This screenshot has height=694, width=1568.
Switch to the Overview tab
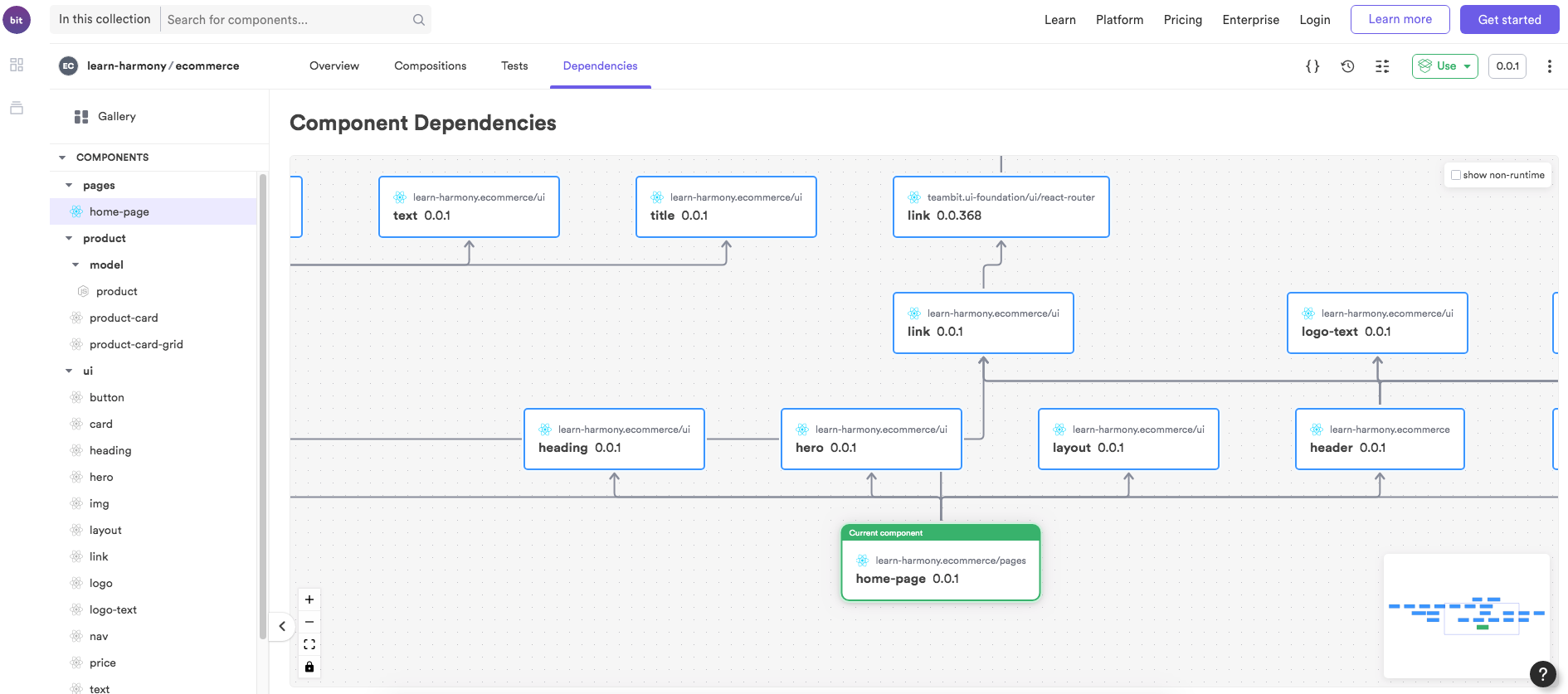coord(334,66)
